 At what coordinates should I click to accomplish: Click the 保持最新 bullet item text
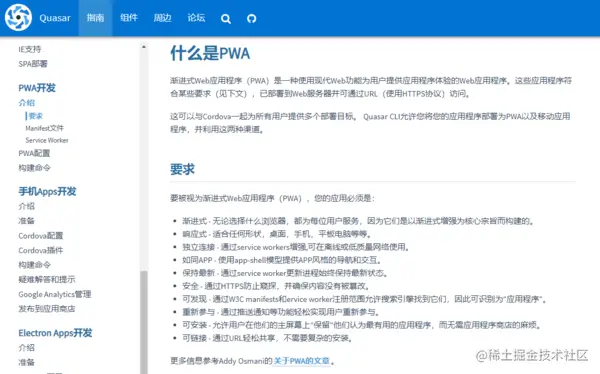[285, 273]
